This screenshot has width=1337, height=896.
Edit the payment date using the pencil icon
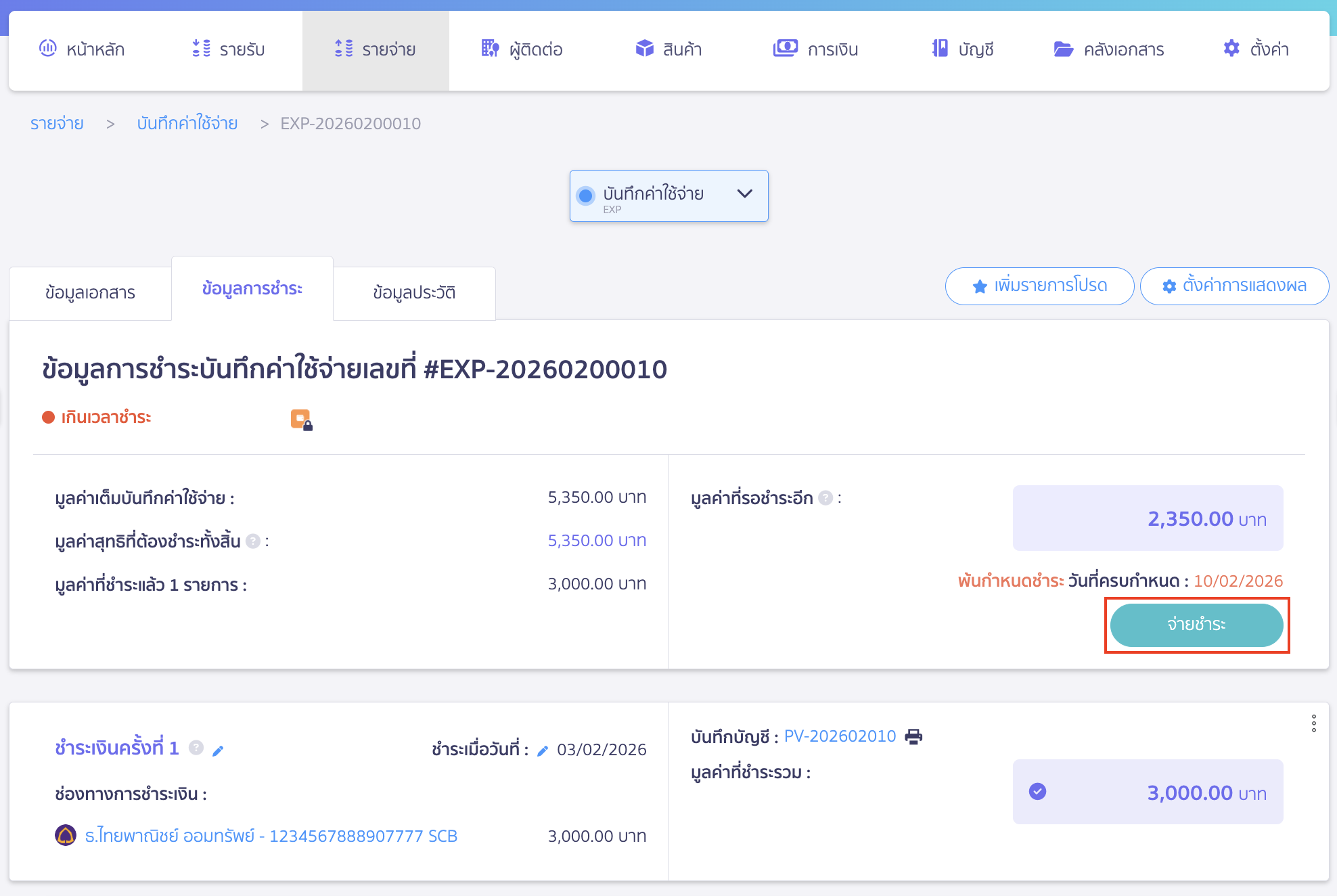coord(543,749)
